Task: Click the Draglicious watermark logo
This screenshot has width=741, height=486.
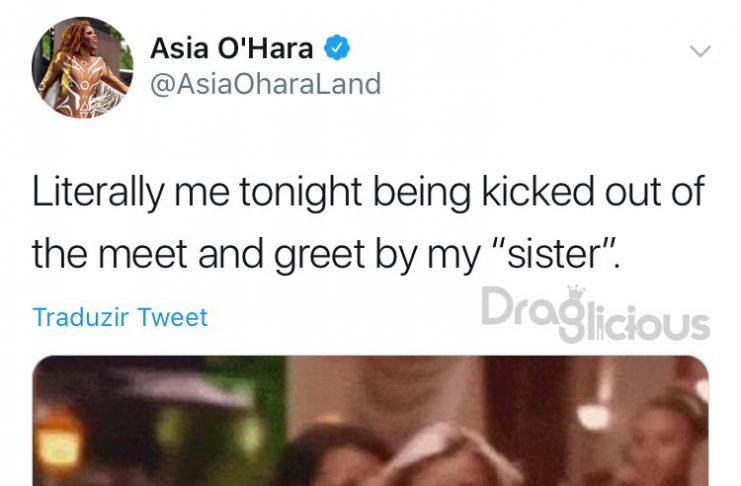Action: point(595,314)
